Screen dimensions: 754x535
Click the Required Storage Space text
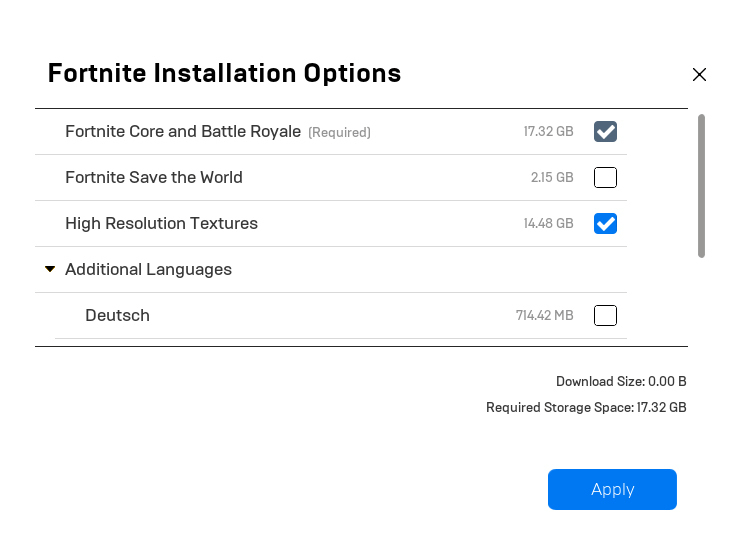(586, 408)
